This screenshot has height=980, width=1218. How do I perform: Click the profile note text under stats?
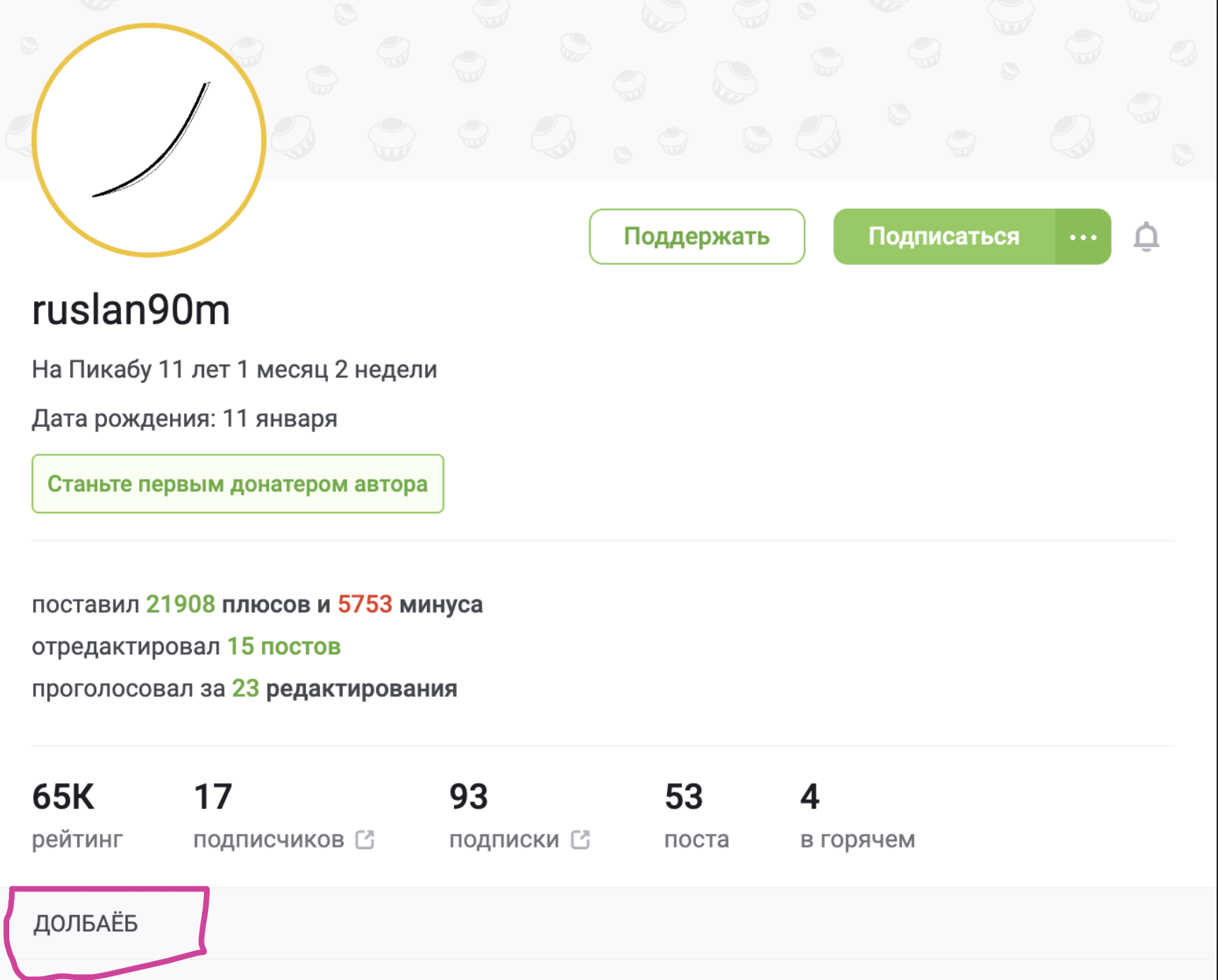[x=86, y=923]
